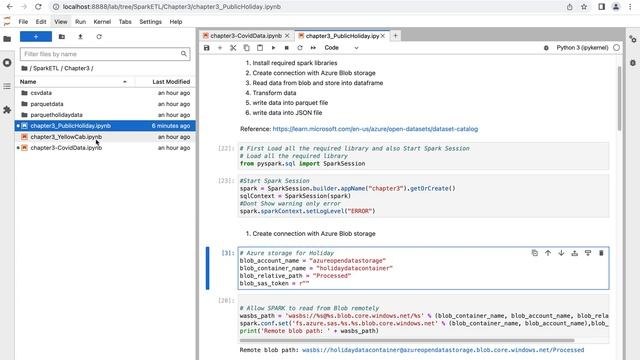Select chapter3_YellowCab.ipynb file
Viewport: 640px width, 360px height.
pos(105,137)
